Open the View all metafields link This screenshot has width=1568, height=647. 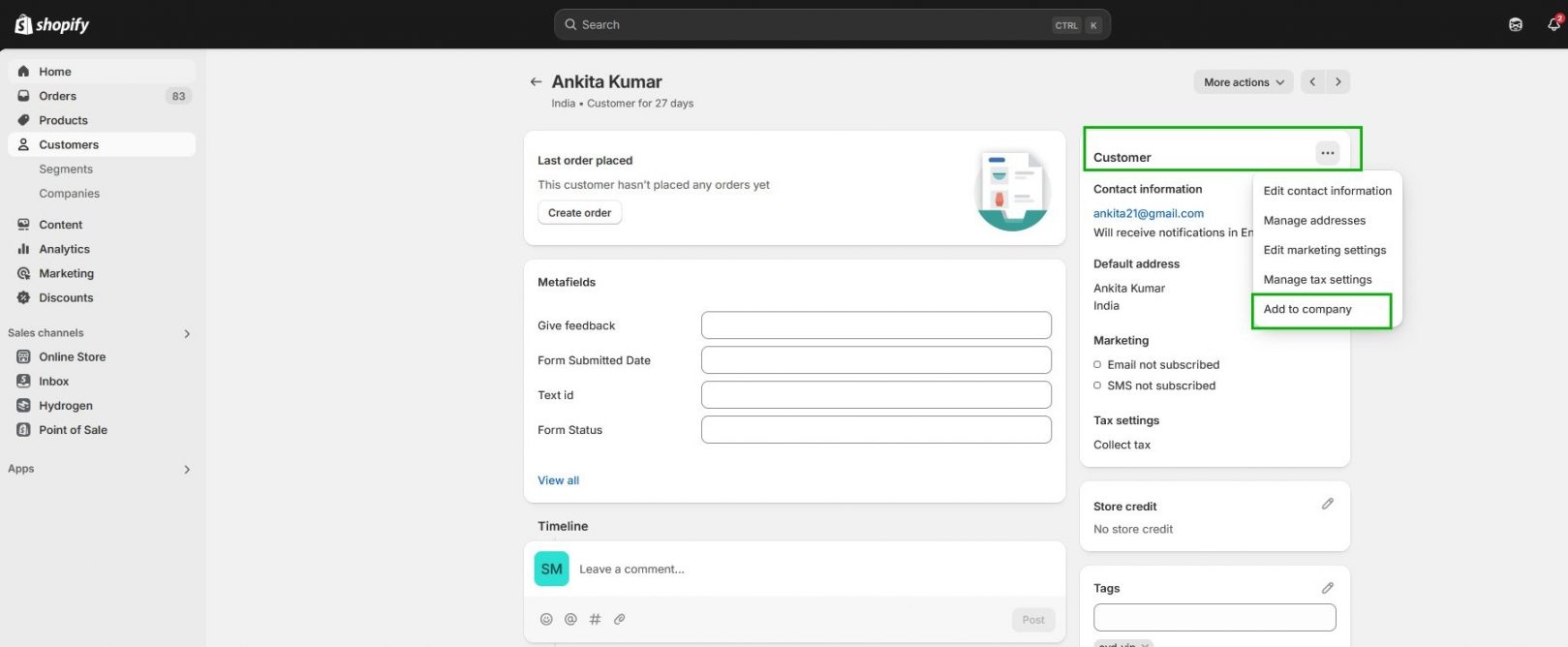click(558, 480)
